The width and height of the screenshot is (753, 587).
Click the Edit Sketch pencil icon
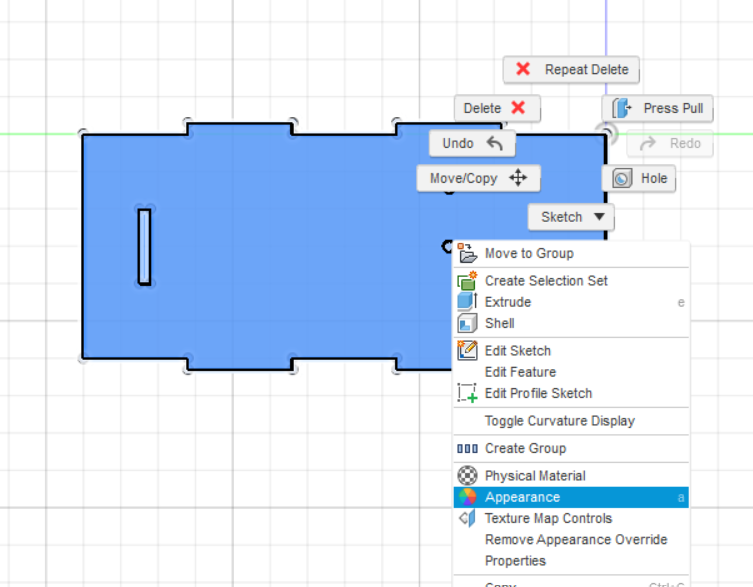467,350
